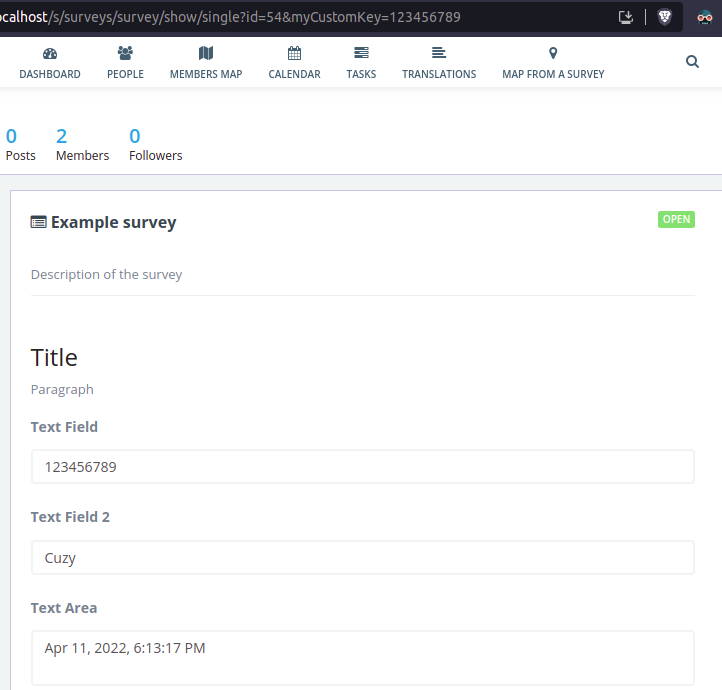Screen dimensions: 722x690
Task: Click the 'Text Area' label
Action: (64, 608)
